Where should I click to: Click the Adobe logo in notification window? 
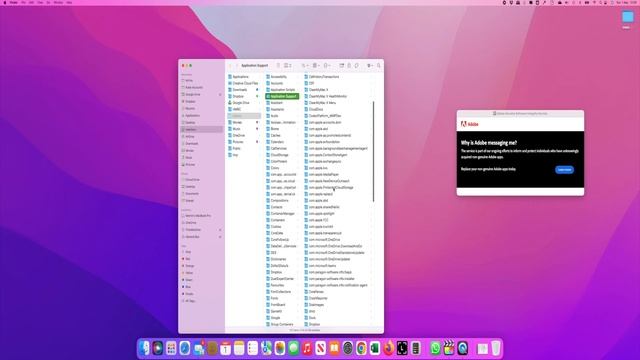pyautogui.click(x=469, y=124)
